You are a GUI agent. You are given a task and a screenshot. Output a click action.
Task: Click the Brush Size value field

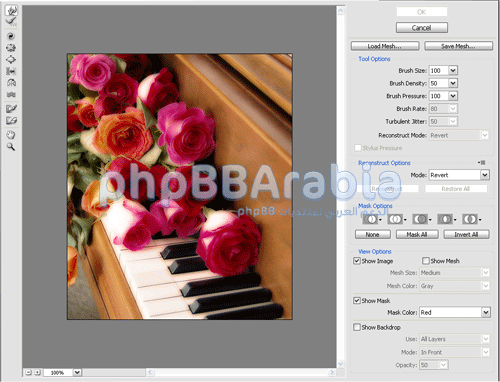click(x=439, y=70)
